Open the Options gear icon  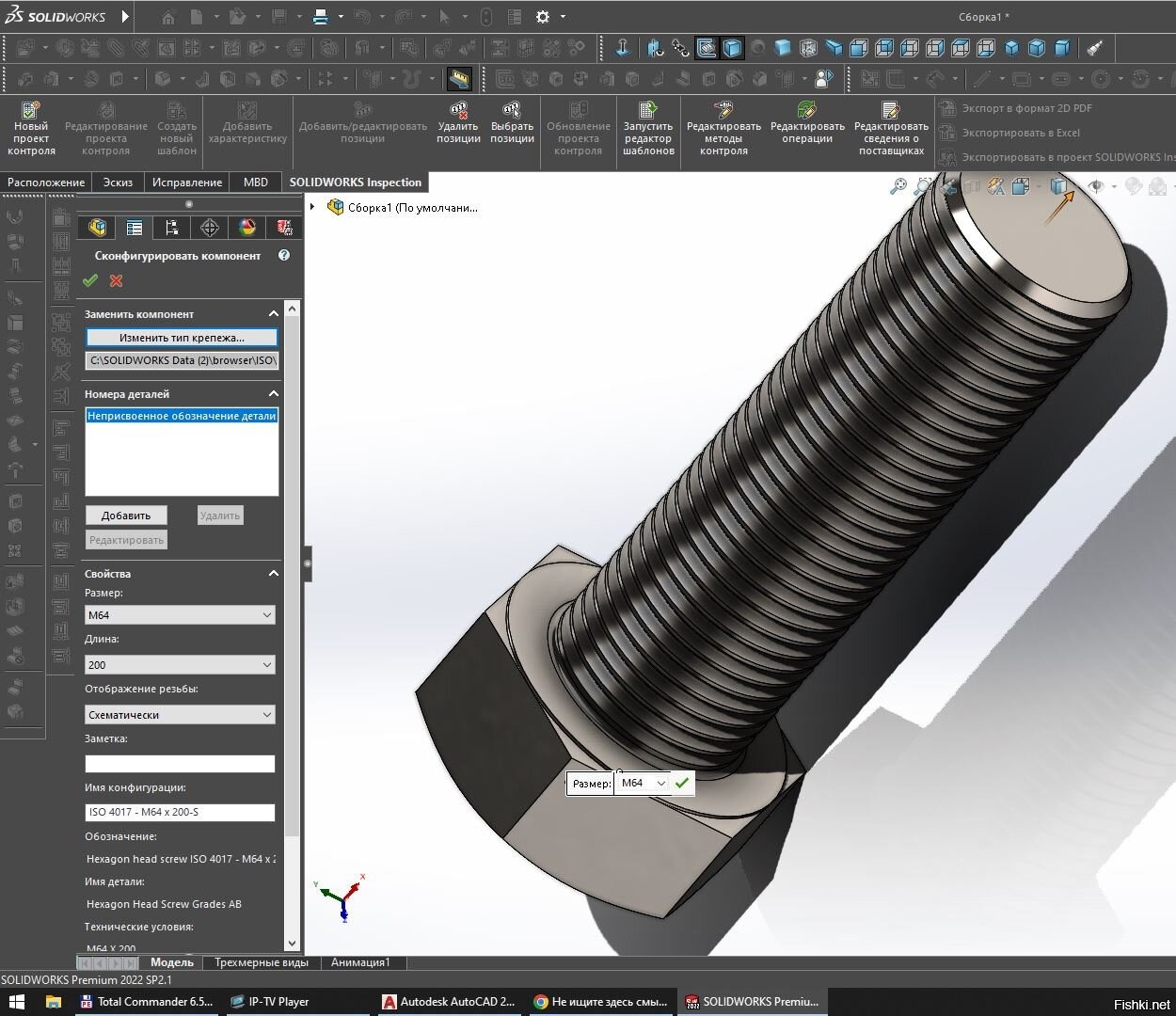[x=543, y=17]
